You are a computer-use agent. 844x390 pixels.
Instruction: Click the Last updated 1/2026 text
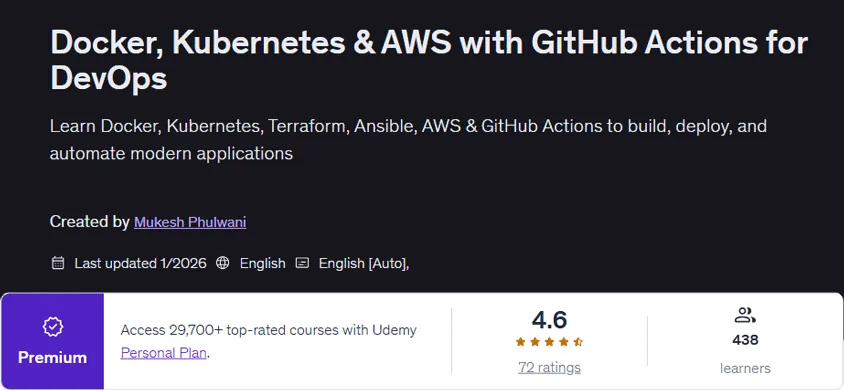(x=140, y=264)
